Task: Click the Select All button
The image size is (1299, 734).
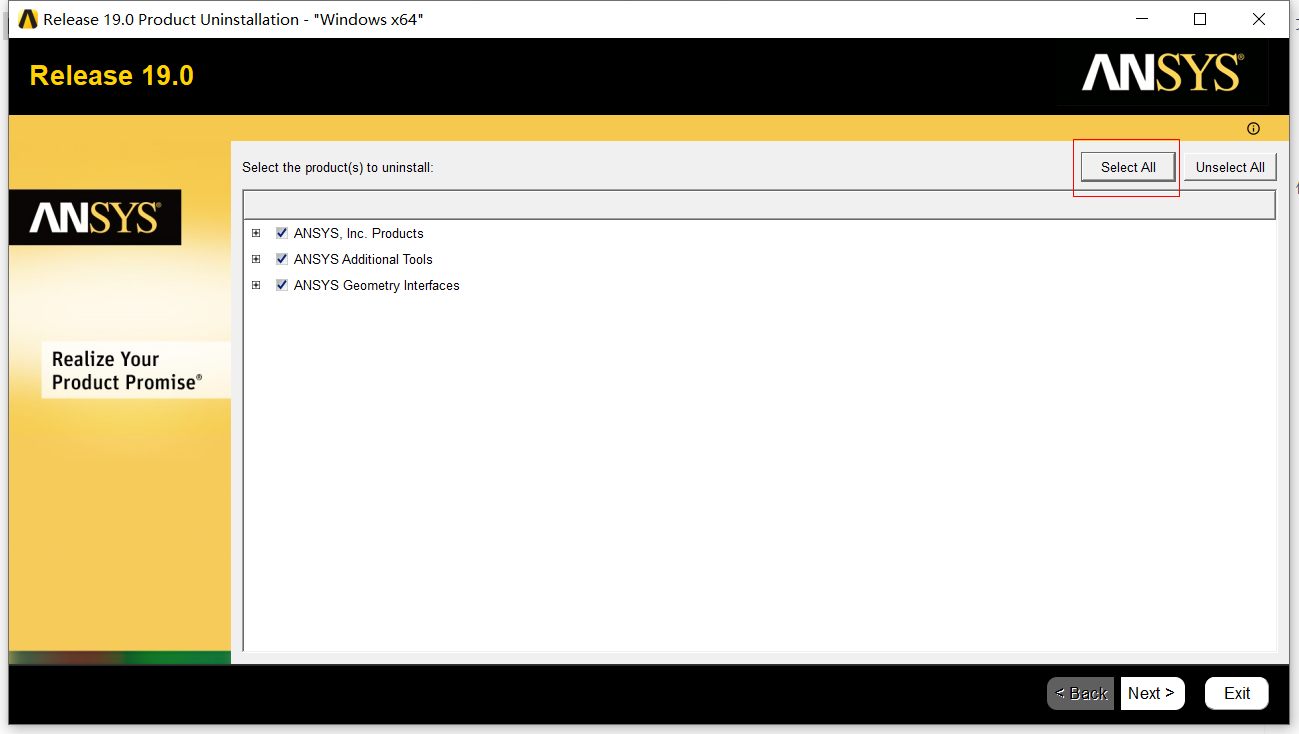Action: coord(1128,167)
